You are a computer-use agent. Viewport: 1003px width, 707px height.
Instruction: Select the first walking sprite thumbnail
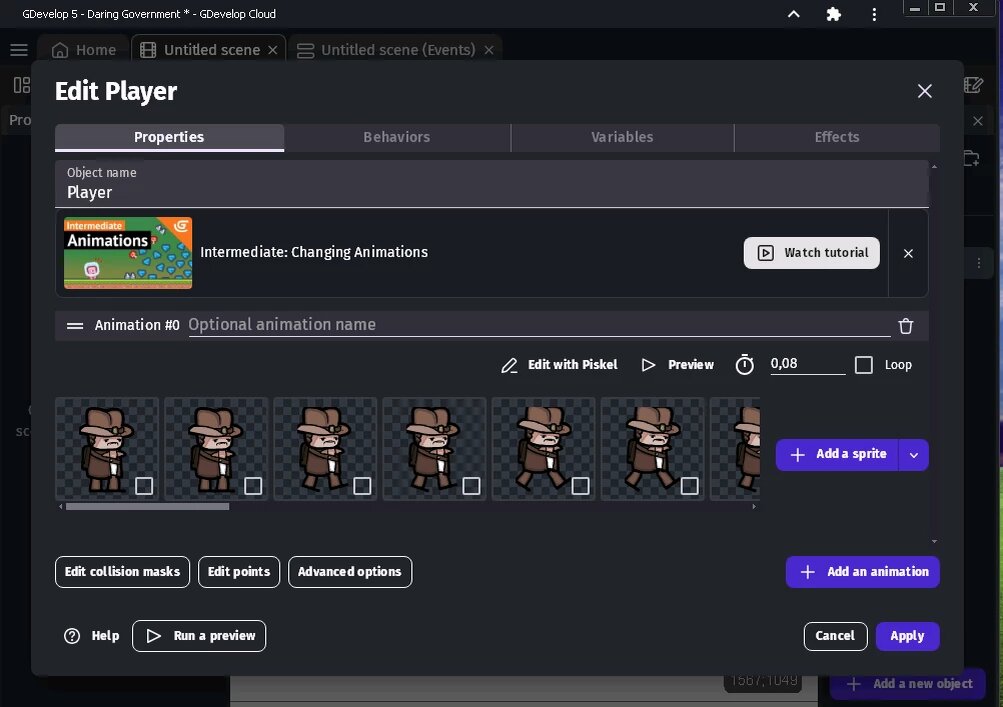click(x=107, y=449)
